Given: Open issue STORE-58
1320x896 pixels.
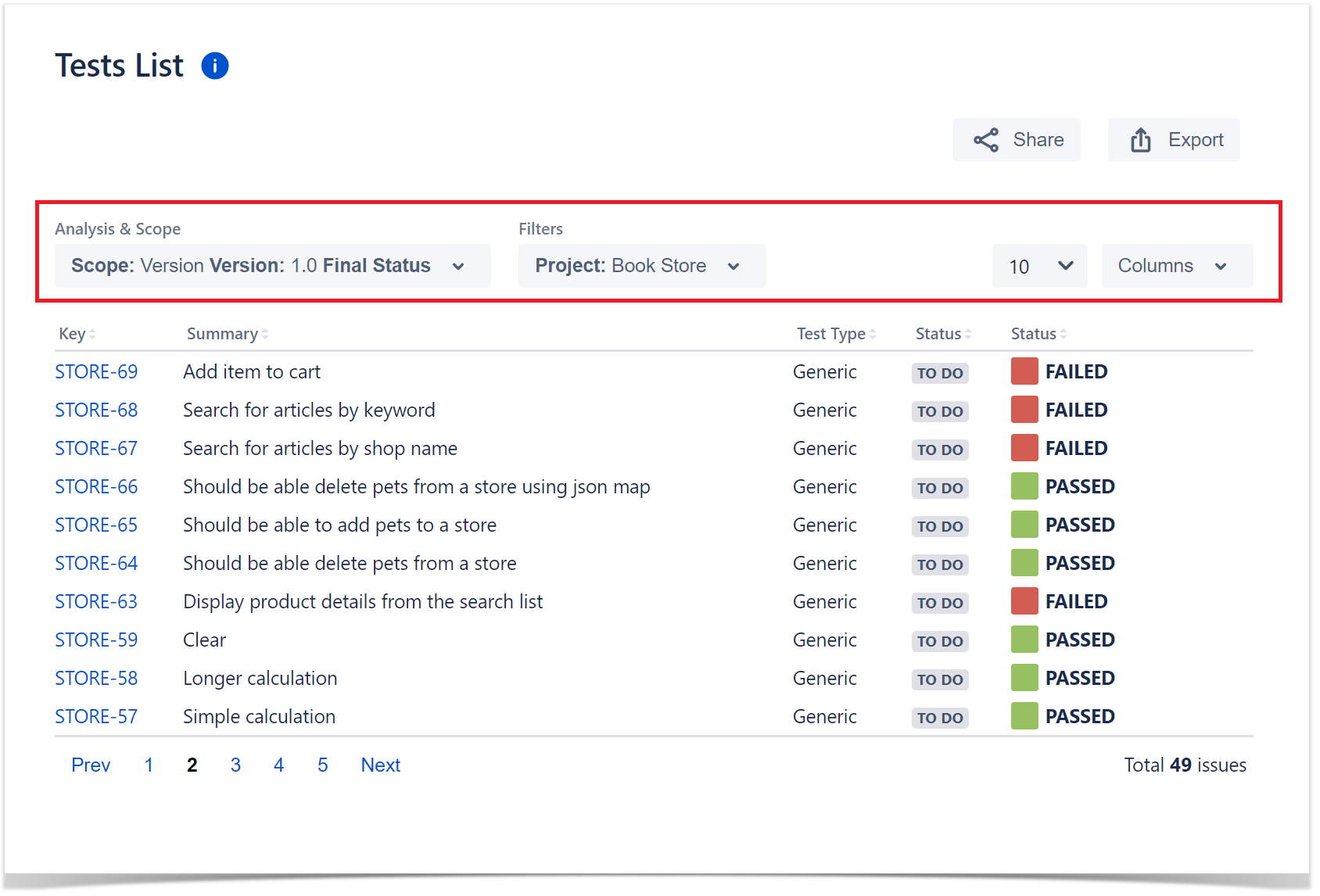Looking at the screenshot, I should click(x=96, y=679).
